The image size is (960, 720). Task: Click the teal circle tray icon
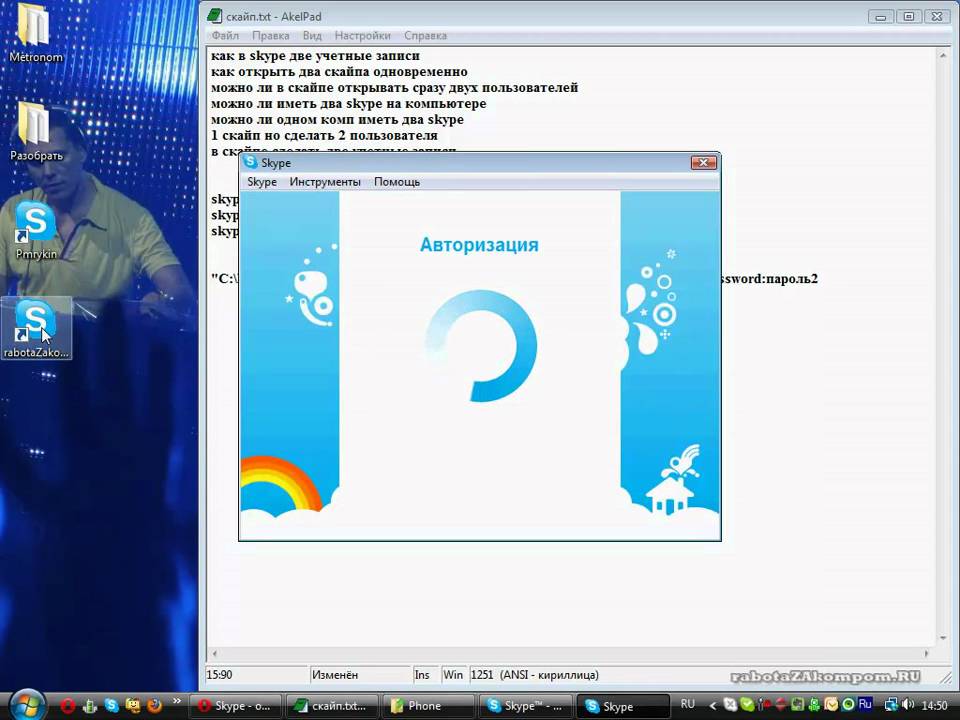(x=847, y=705)
